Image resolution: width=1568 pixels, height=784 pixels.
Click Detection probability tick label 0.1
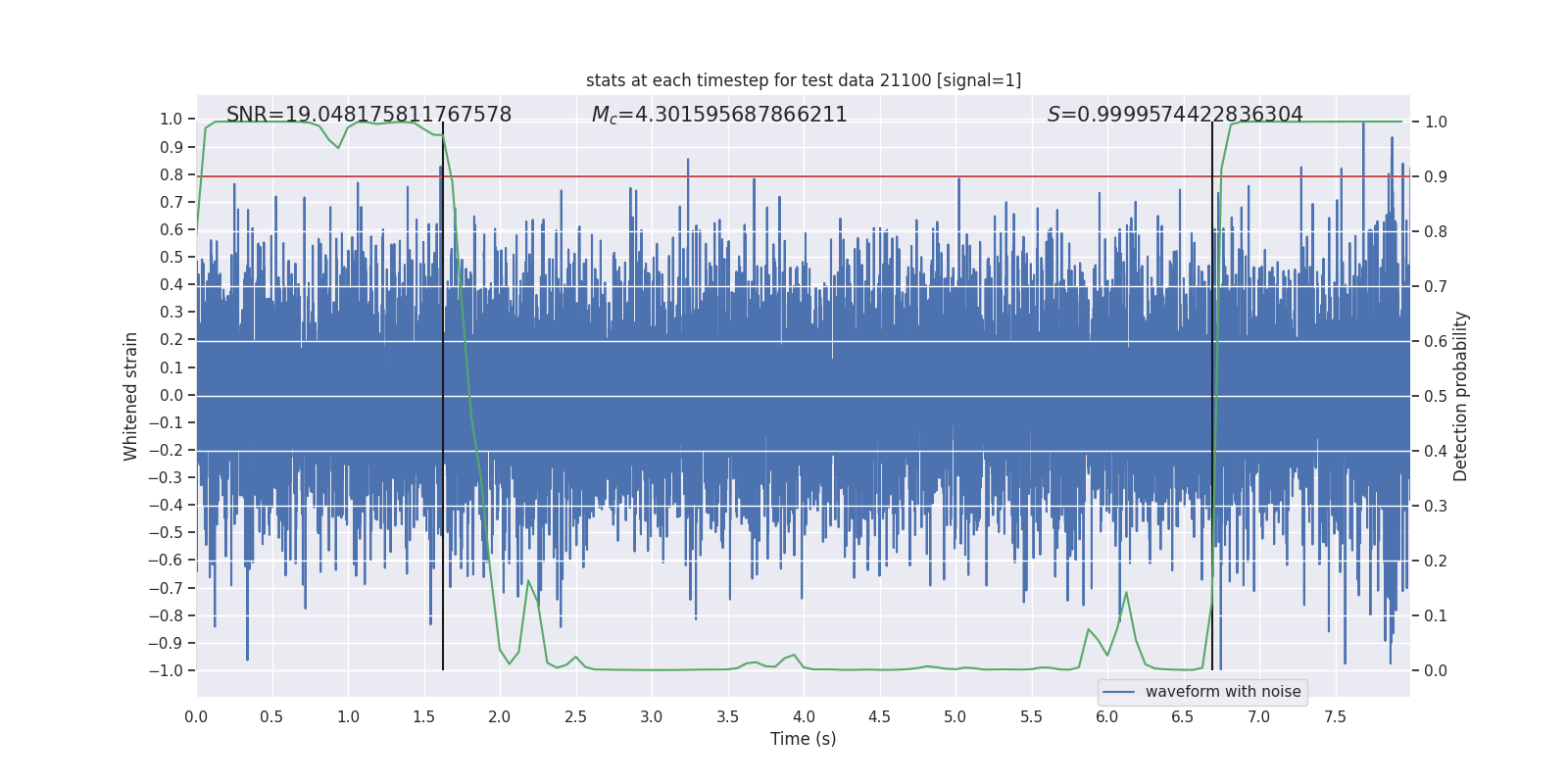click(x=1436, y=616)
